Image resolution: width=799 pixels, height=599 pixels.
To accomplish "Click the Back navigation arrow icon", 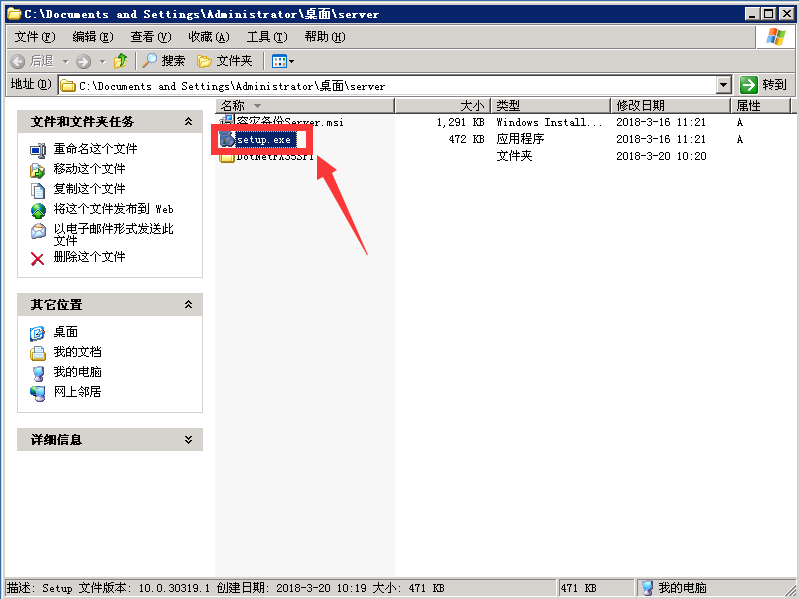I will [x=18, y=61].
